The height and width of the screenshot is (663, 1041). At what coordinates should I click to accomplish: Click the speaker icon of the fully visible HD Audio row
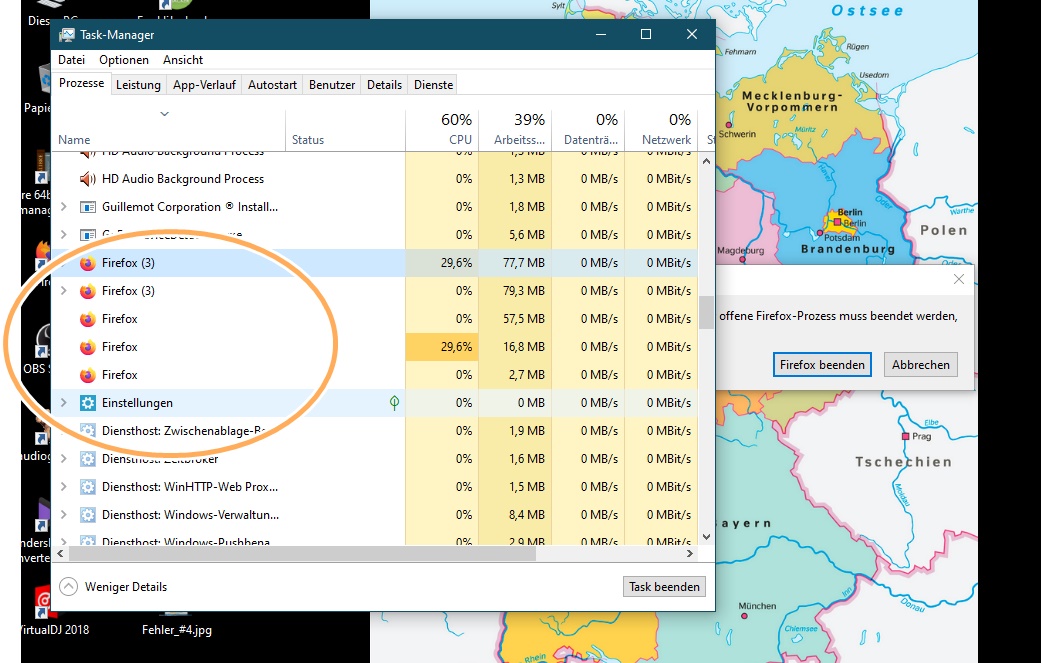point(88,179)
